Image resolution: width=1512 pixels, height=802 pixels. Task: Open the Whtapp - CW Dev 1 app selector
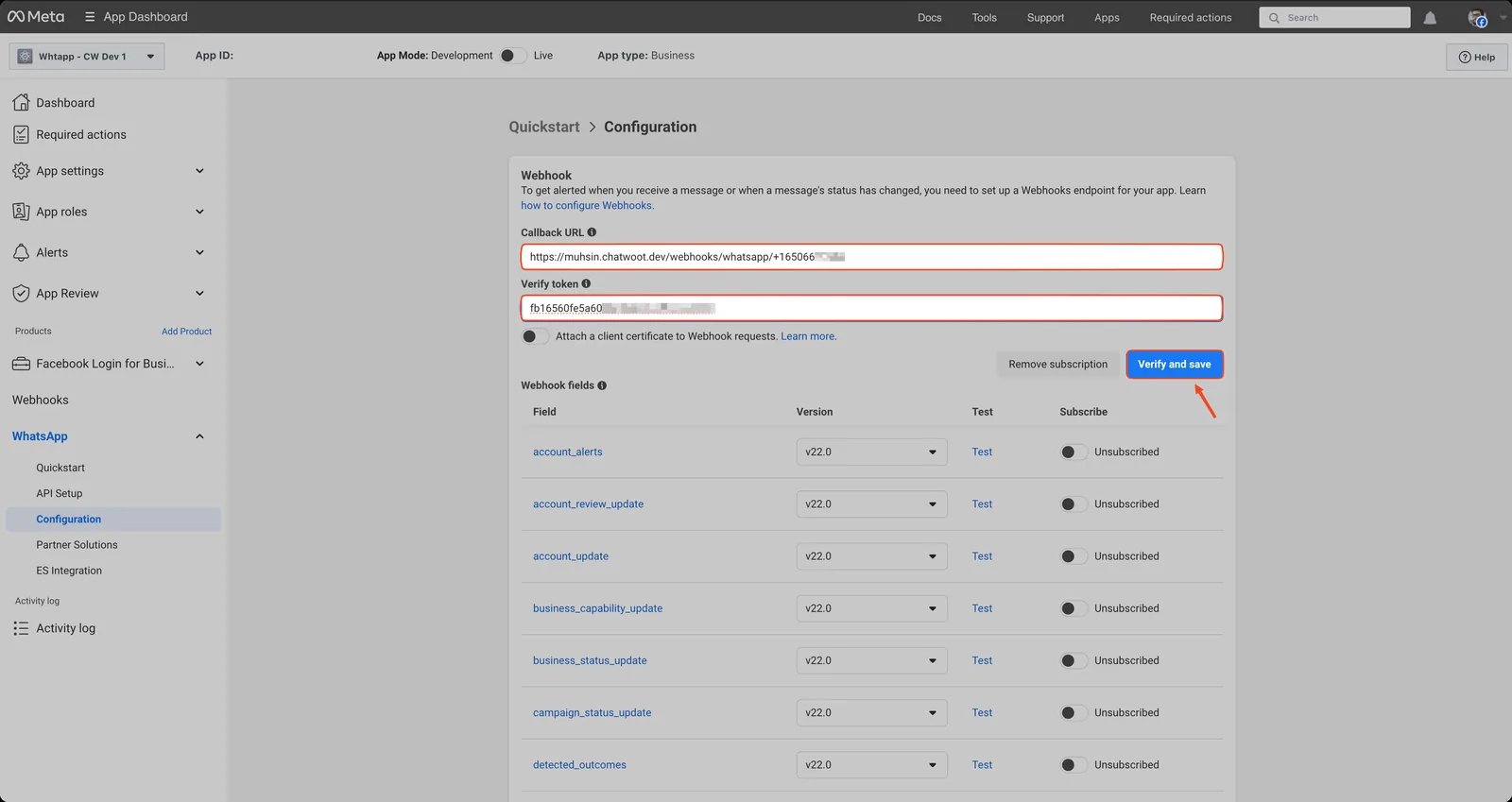click(x=87, y=56)
